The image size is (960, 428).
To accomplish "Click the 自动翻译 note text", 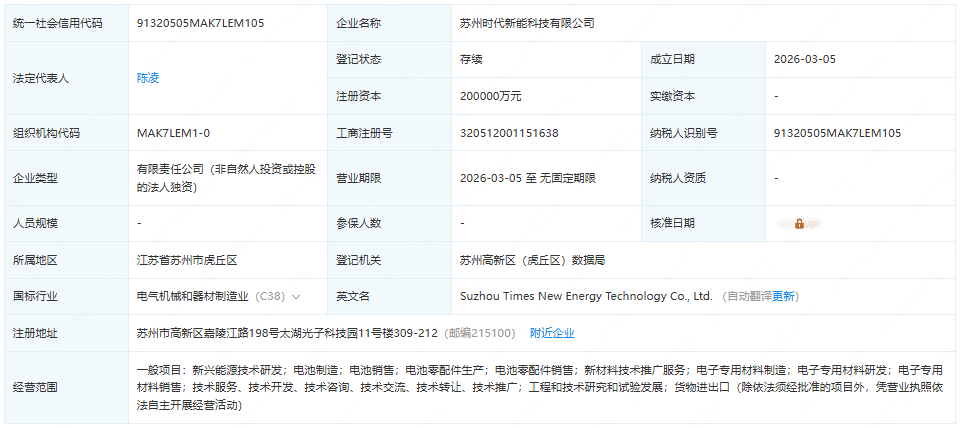I will (x=749, y=296).
